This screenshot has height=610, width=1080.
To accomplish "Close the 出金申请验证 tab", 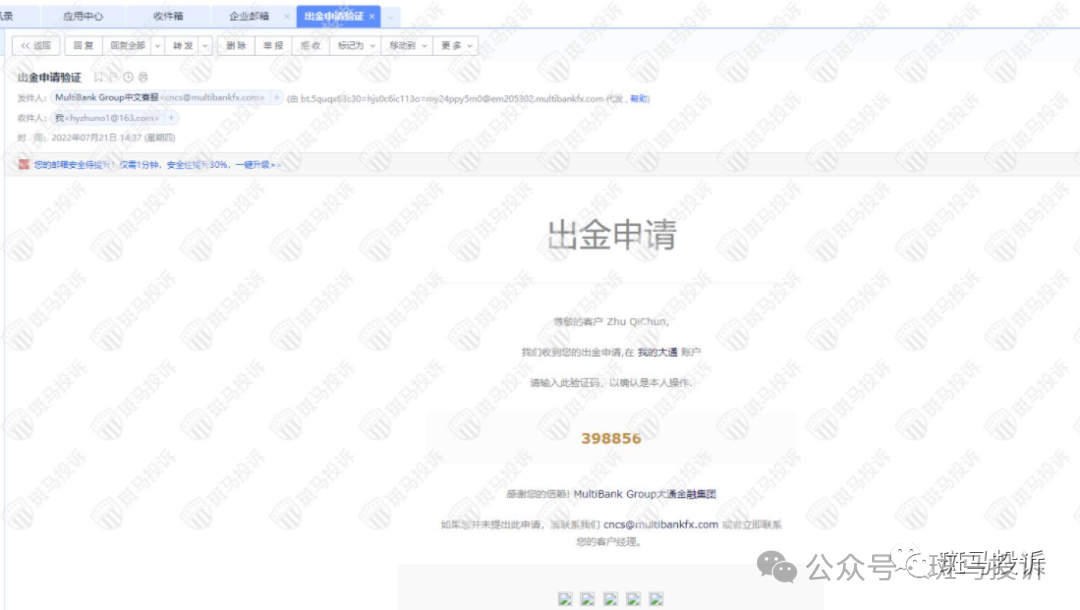I will point(372,17).
